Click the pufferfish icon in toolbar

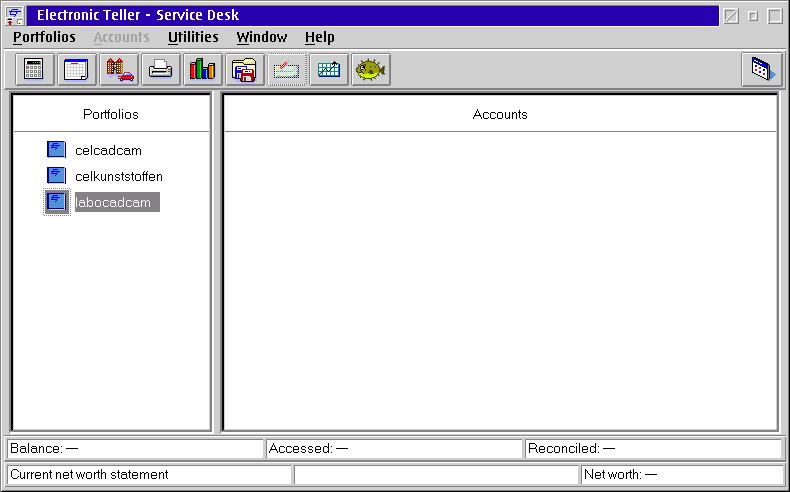tap(371, 69)
